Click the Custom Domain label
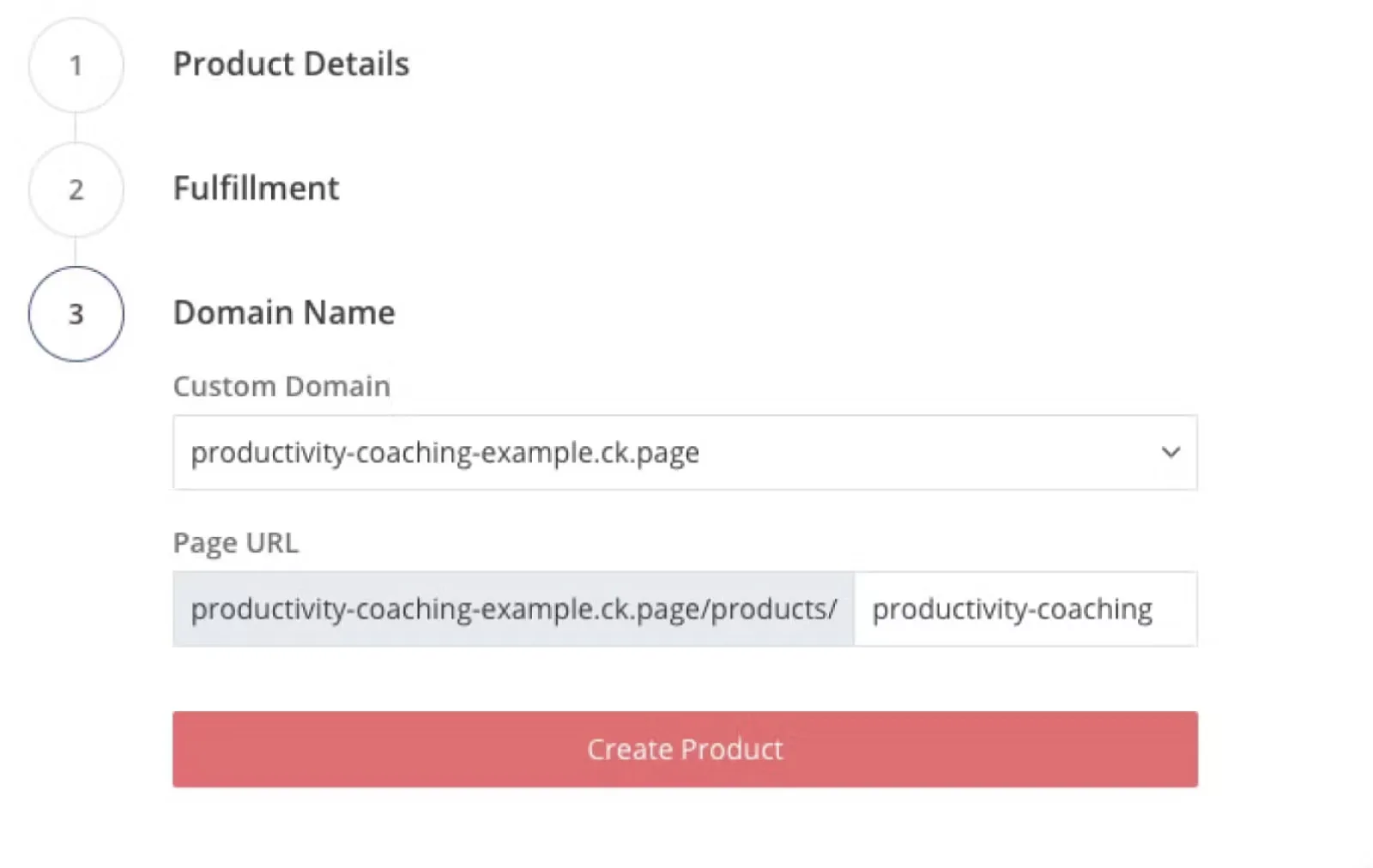 point(281,387)
